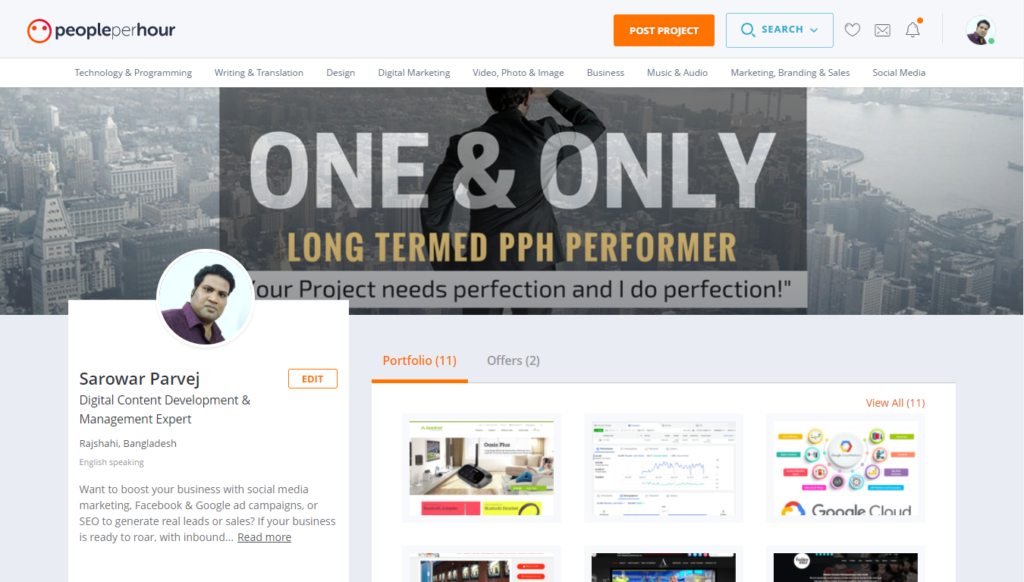Click the Post Project button
1024x582 pixels.
point(664,30)
